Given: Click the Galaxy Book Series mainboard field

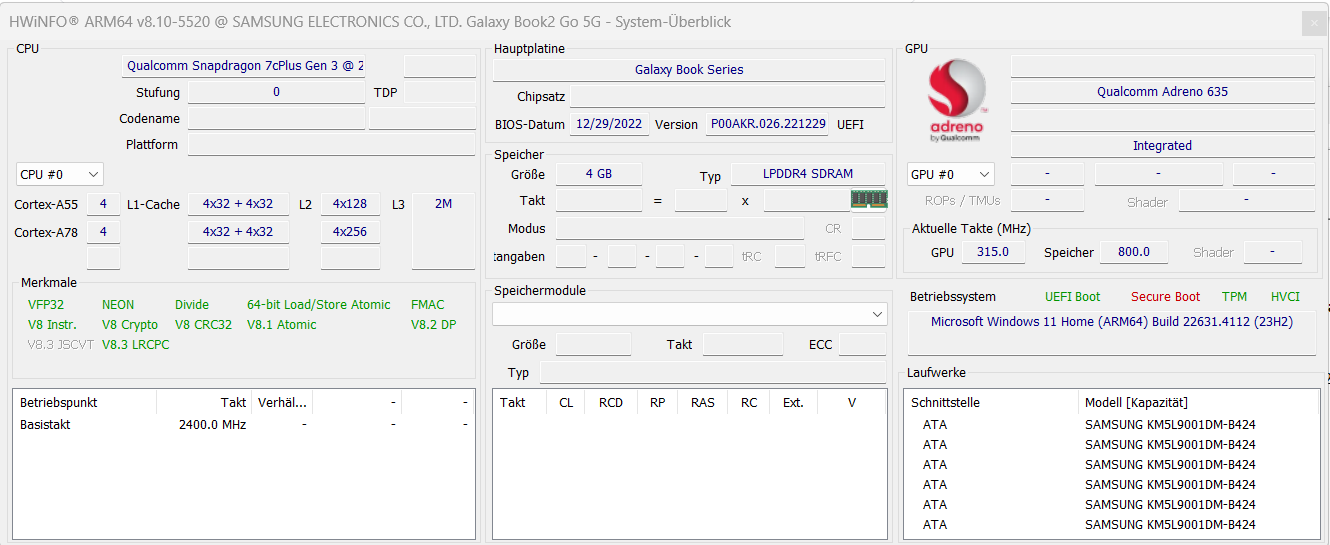Looking at the screenshot, I should click(x=689, y=70).
